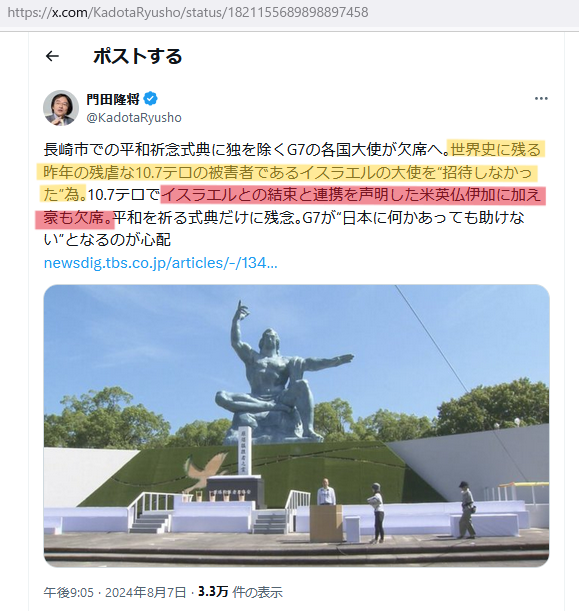Click the 3.3万 view count
Screen dimensions: 579x611
213,592
